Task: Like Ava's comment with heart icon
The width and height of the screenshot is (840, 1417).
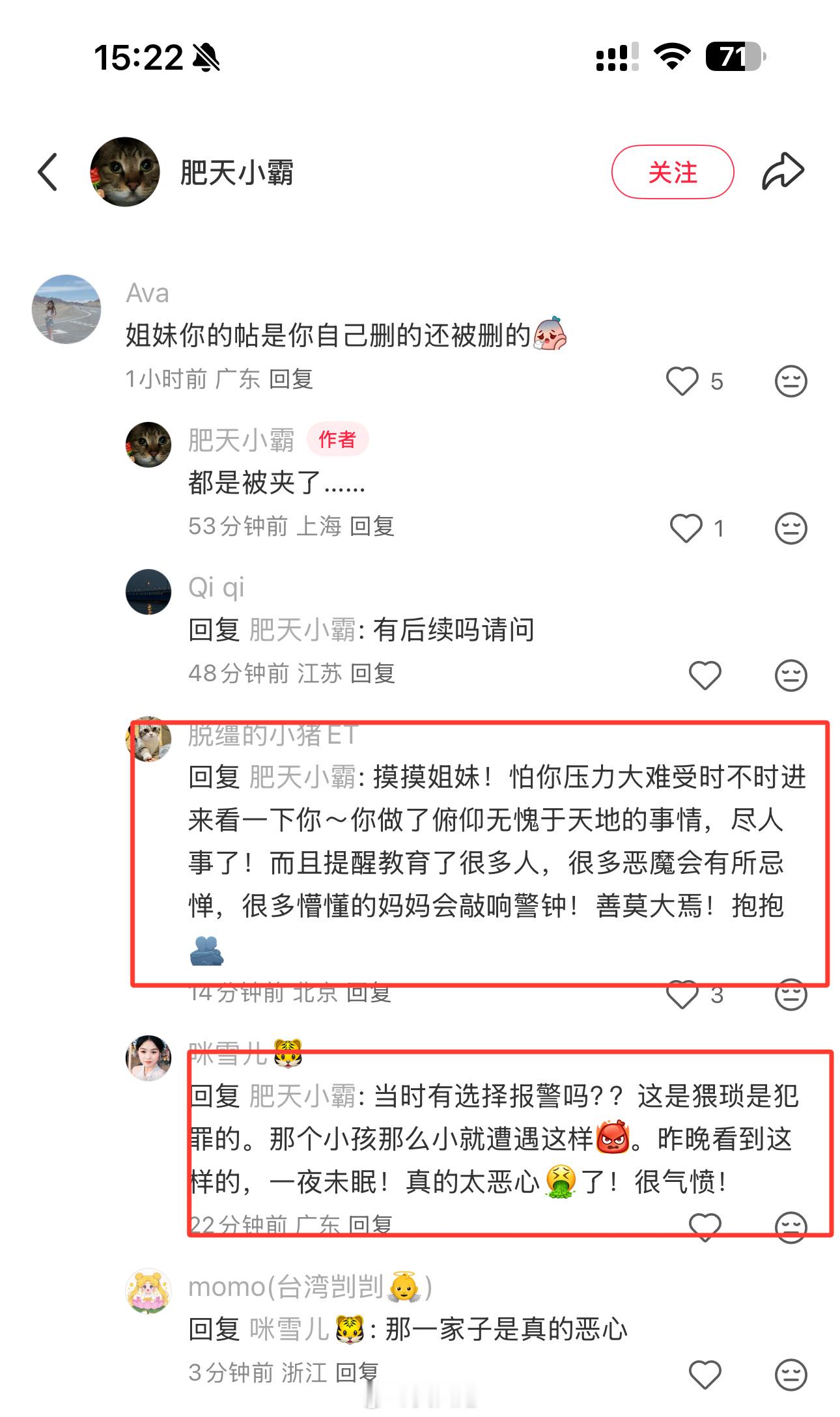Action: (x=682, y=381)
